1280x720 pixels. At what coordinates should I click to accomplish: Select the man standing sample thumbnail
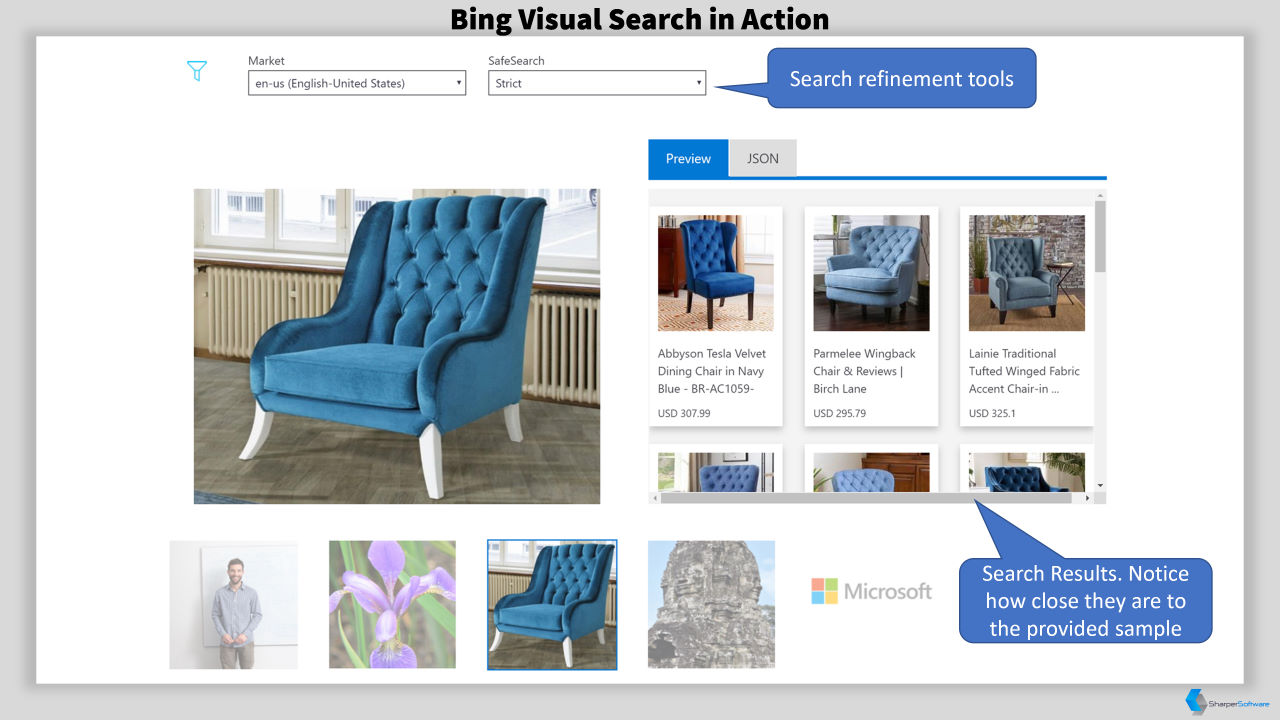[233, 605]
